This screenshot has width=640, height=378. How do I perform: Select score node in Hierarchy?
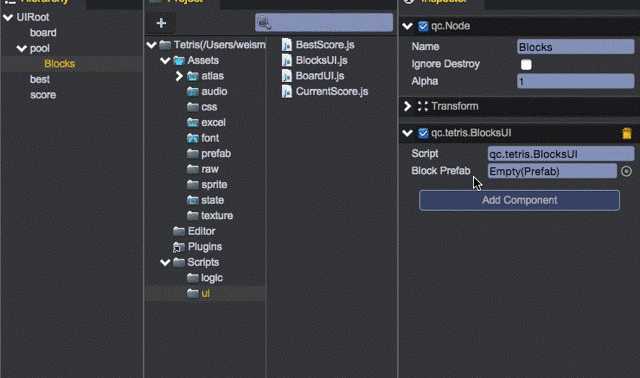43,95
